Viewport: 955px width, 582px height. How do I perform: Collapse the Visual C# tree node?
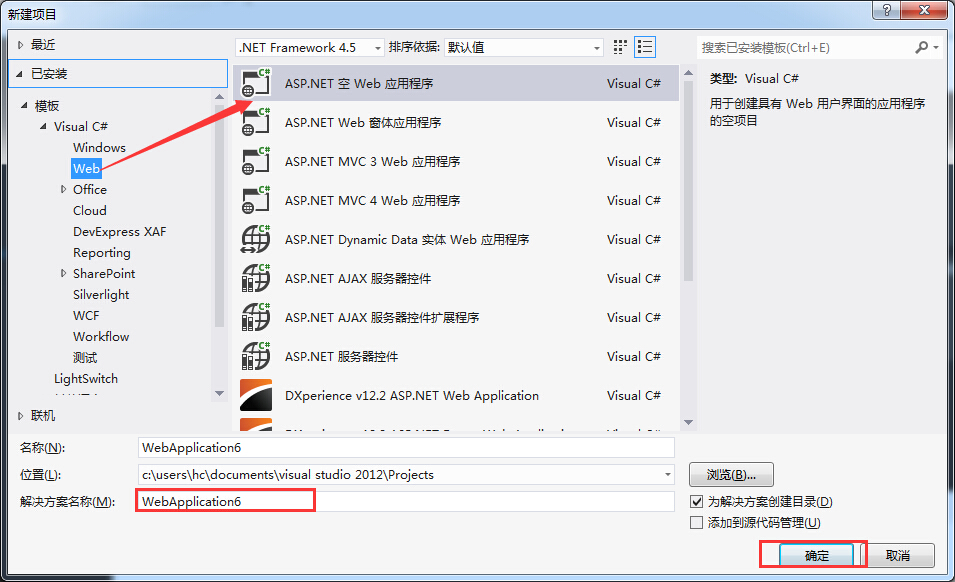43,126
